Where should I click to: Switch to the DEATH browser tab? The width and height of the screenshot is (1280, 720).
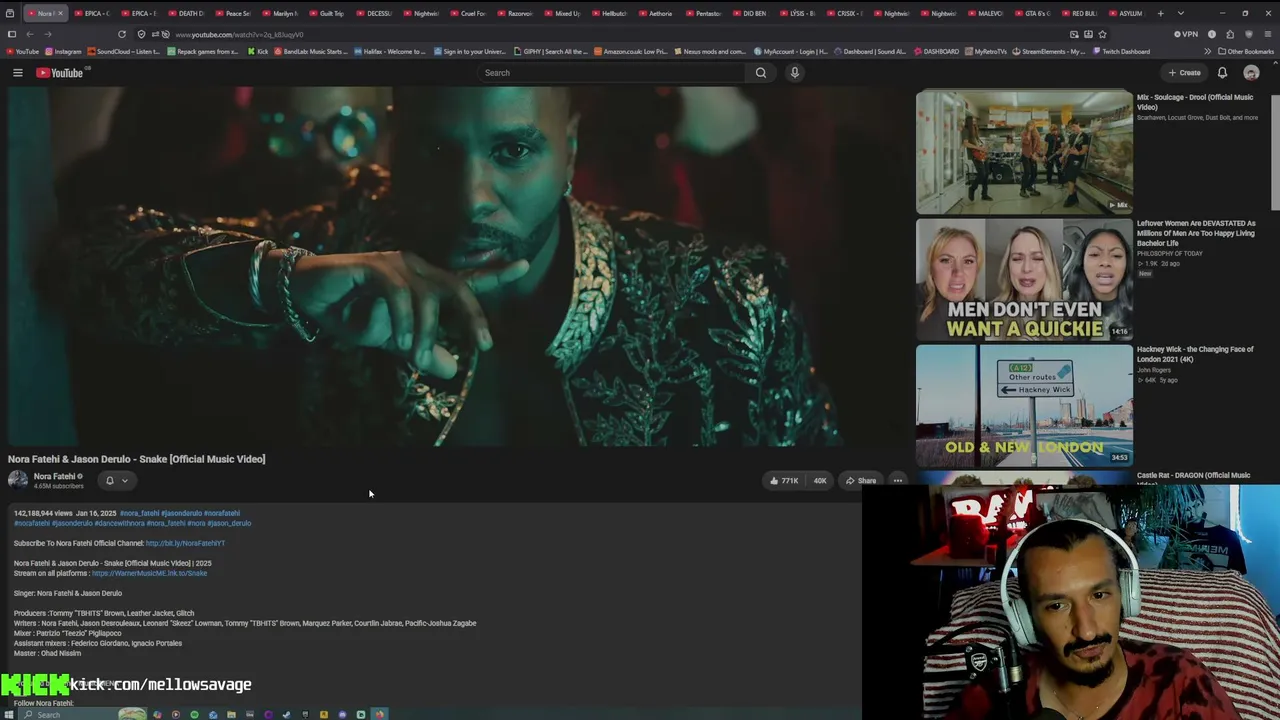coord(187,13)
